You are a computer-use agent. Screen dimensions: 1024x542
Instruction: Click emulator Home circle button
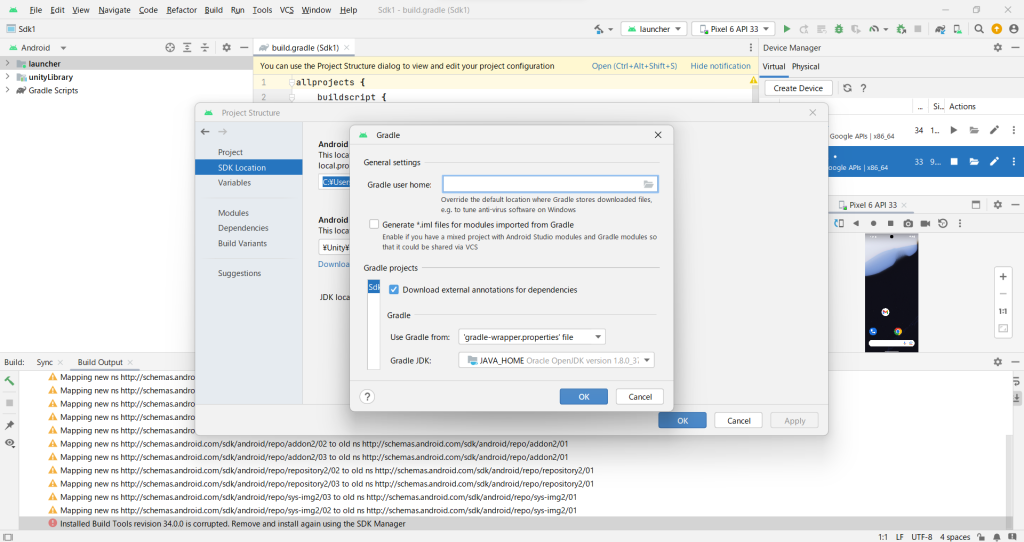tap(873, 223)
